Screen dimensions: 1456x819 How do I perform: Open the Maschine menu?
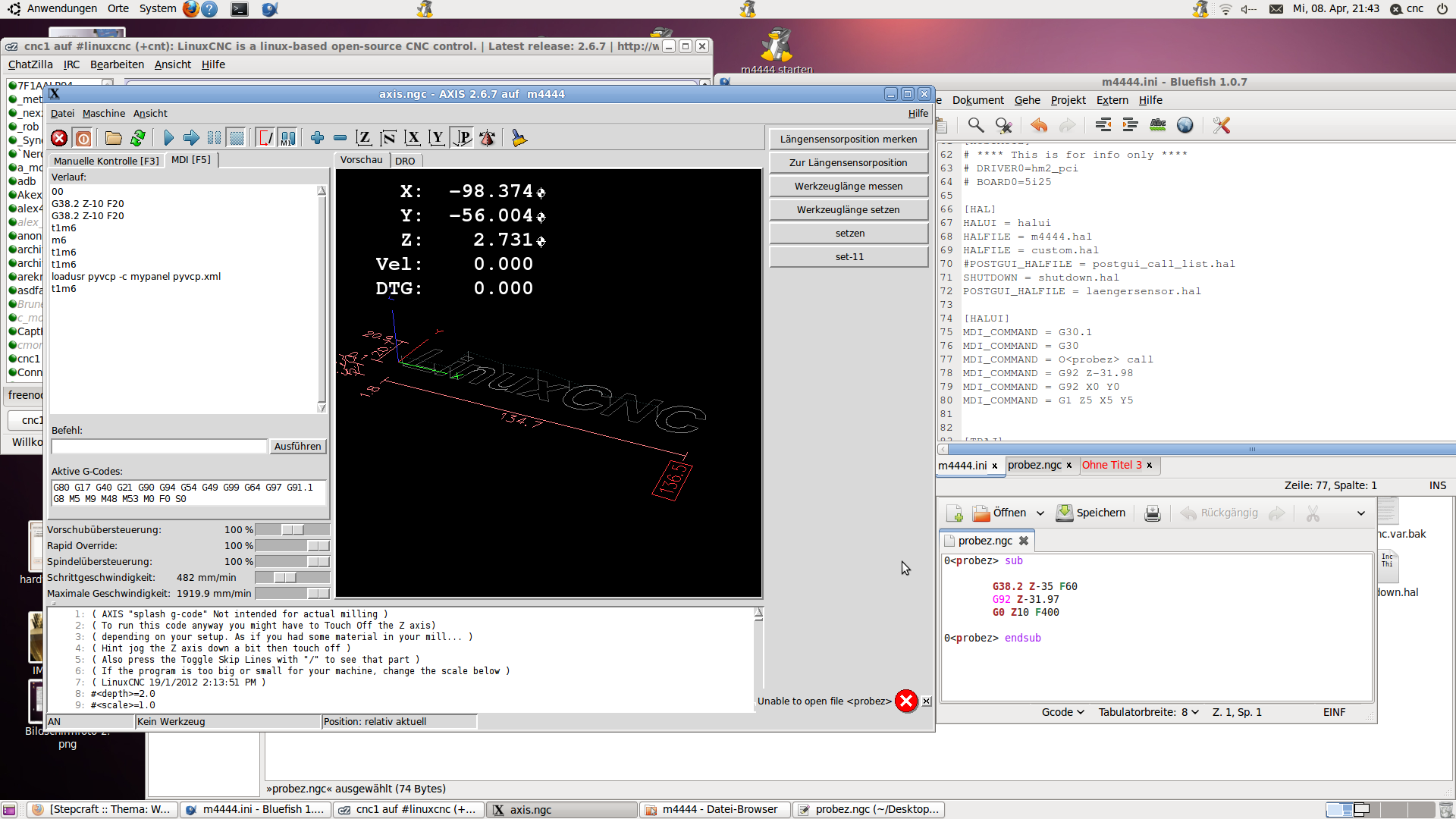(x=104, y=113)
